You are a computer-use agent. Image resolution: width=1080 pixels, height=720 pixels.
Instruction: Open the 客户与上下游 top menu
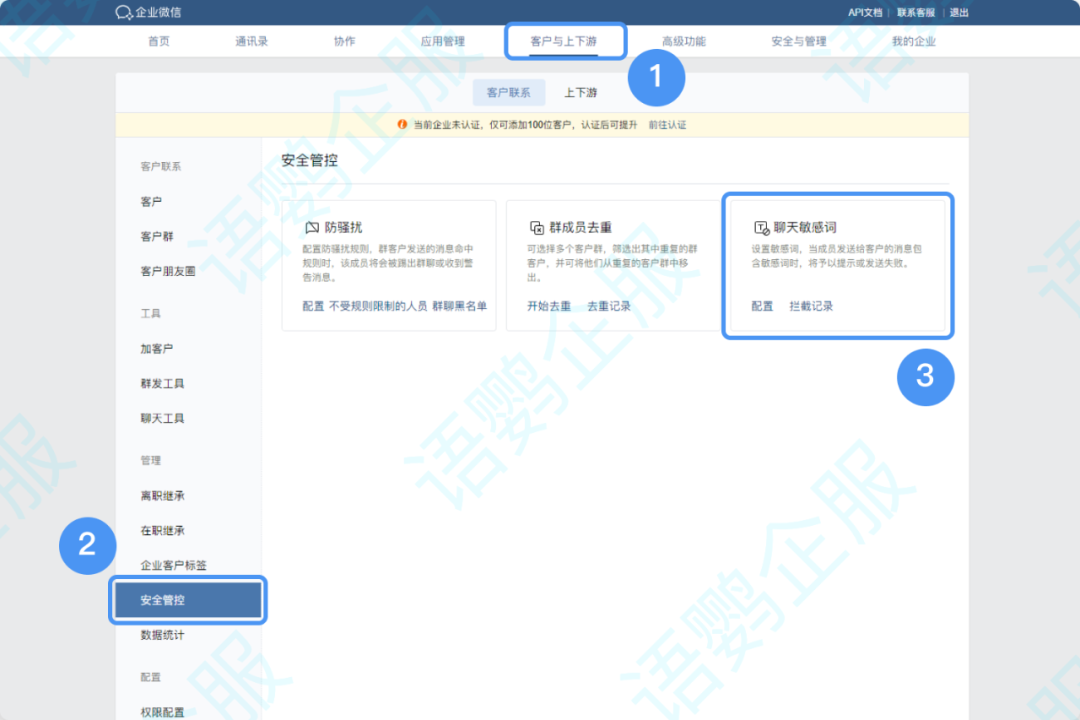click(x=565, y=41)
